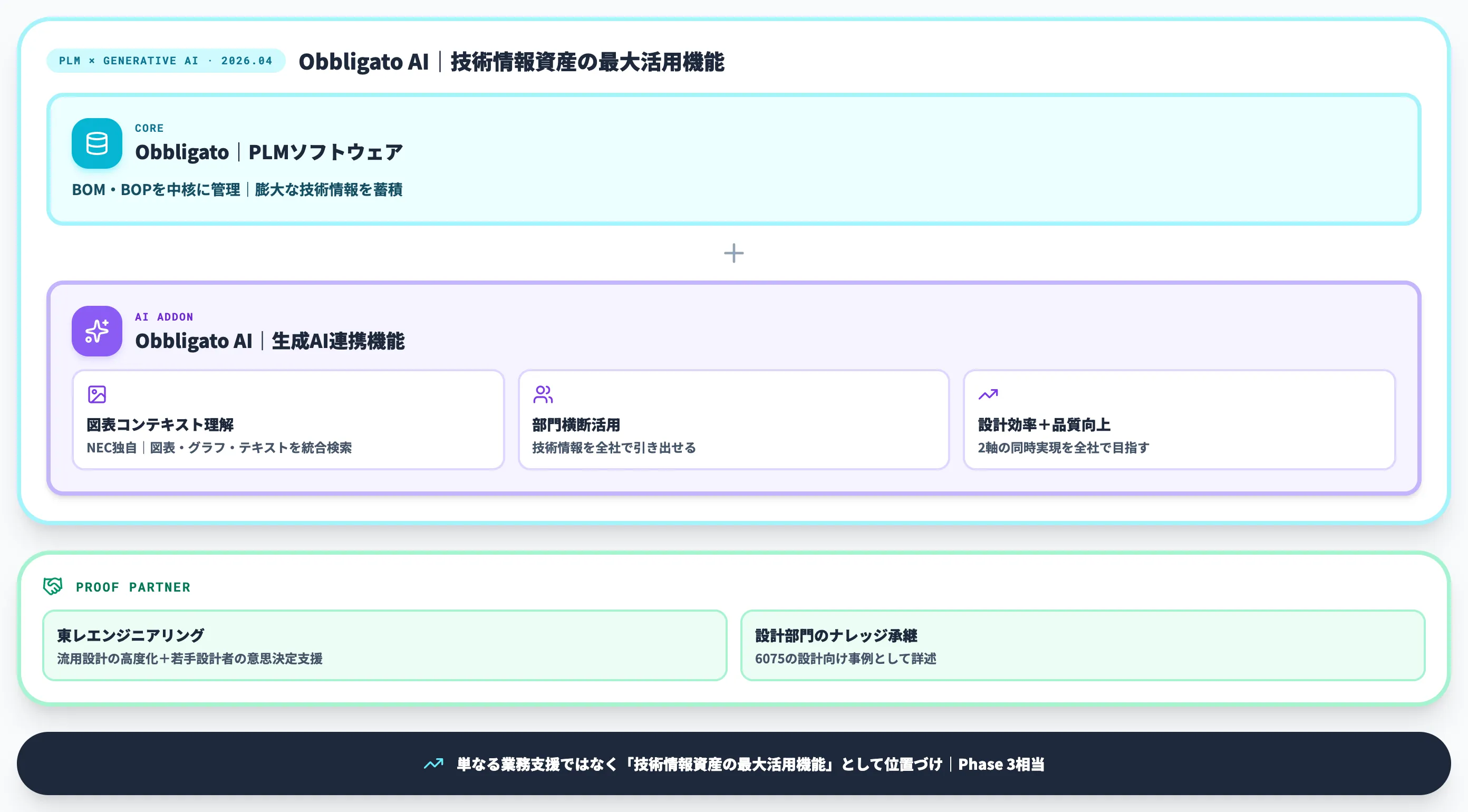1468x812 pixels.
Task: Click the plus sign between the two panels
Action: pyautogui.click(x=734, y=253)
